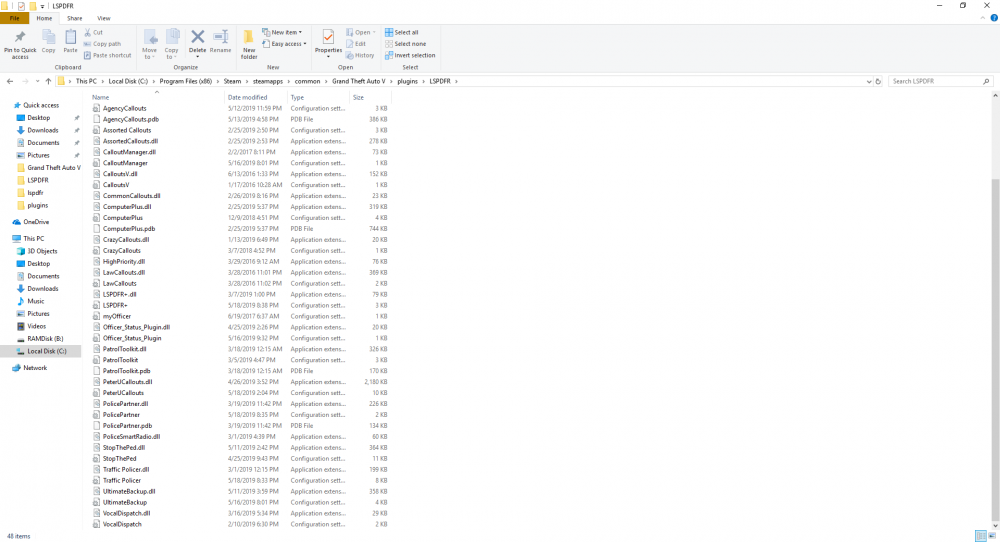Select the StopThePed.dll file
The width and height of the screenshot is (1000, 542).
click(x=124, y=448)
